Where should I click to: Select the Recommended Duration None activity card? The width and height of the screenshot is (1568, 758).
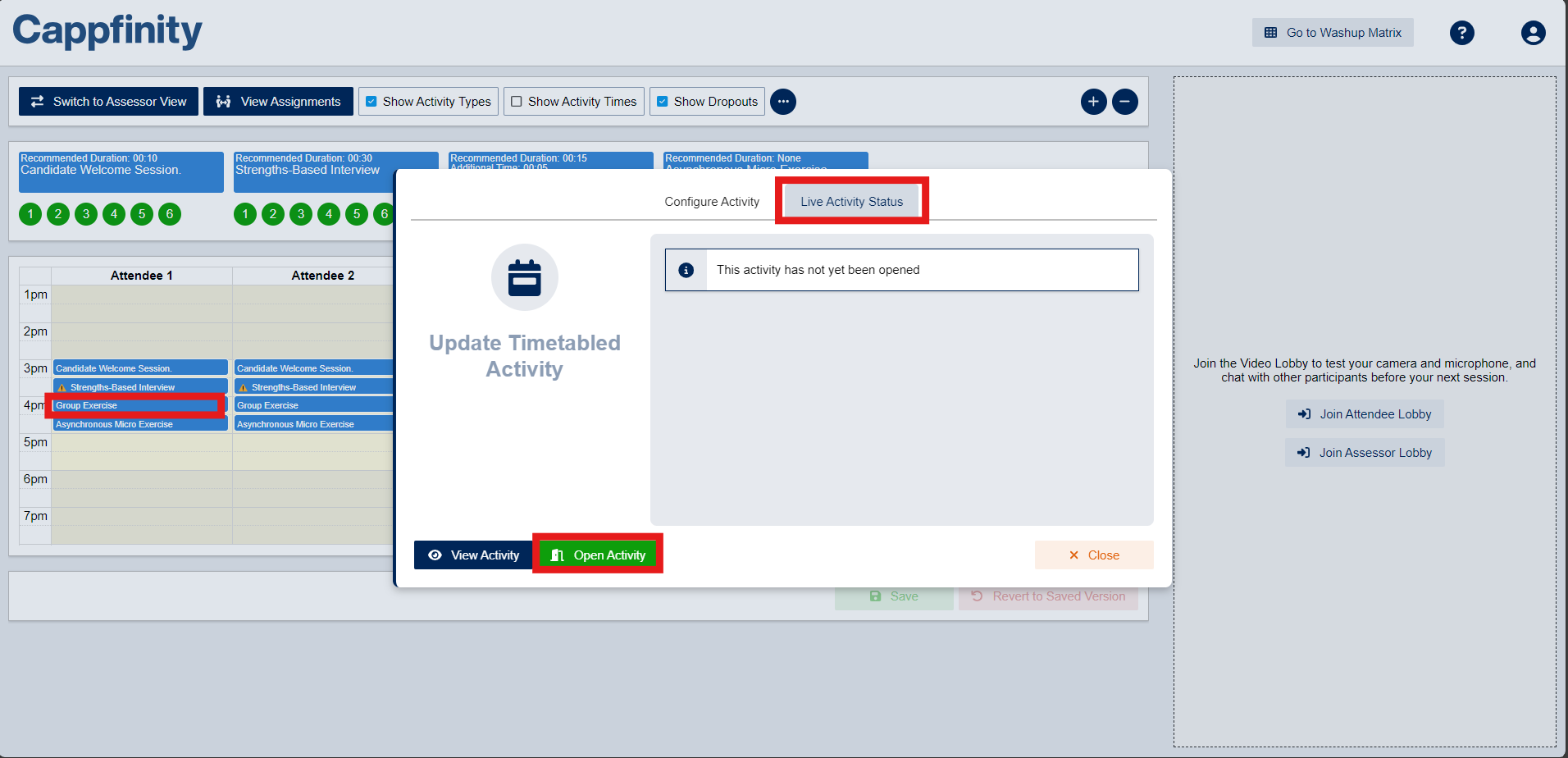coord(766,160)
